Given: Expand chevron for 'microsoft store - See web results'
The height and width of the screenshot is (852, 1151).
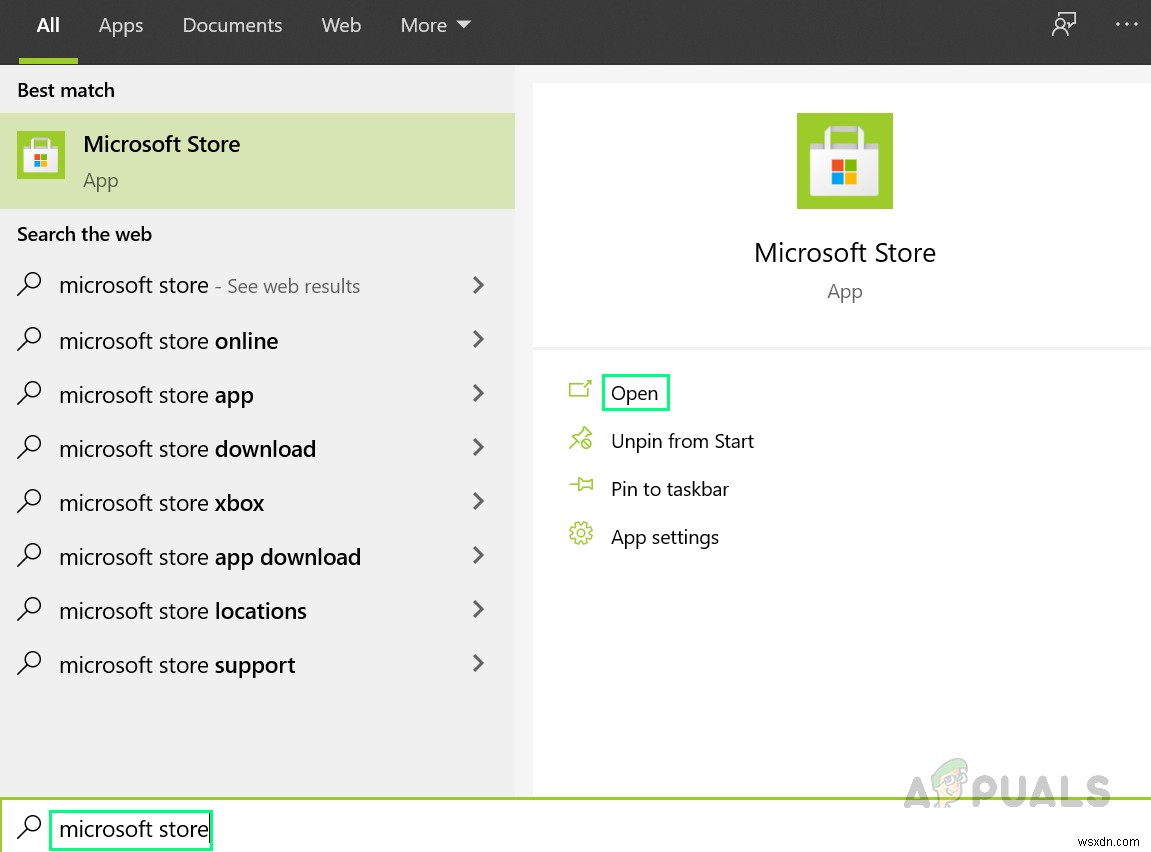Looking at the screenshot, I should pos(479,285).
